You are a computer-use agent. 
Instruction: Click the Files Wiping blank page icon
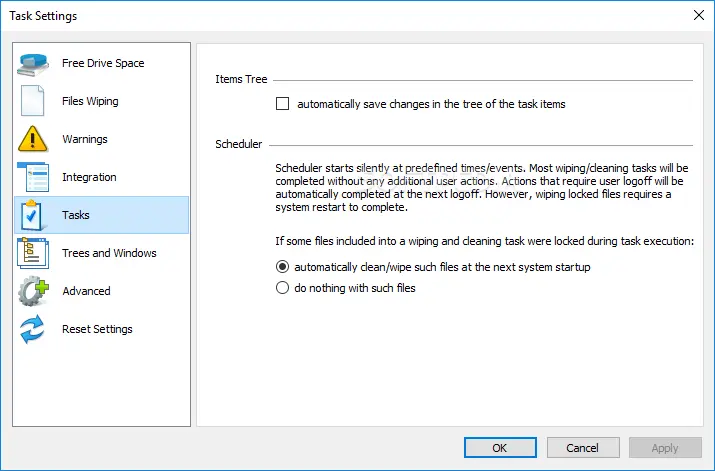pos(32,101)
